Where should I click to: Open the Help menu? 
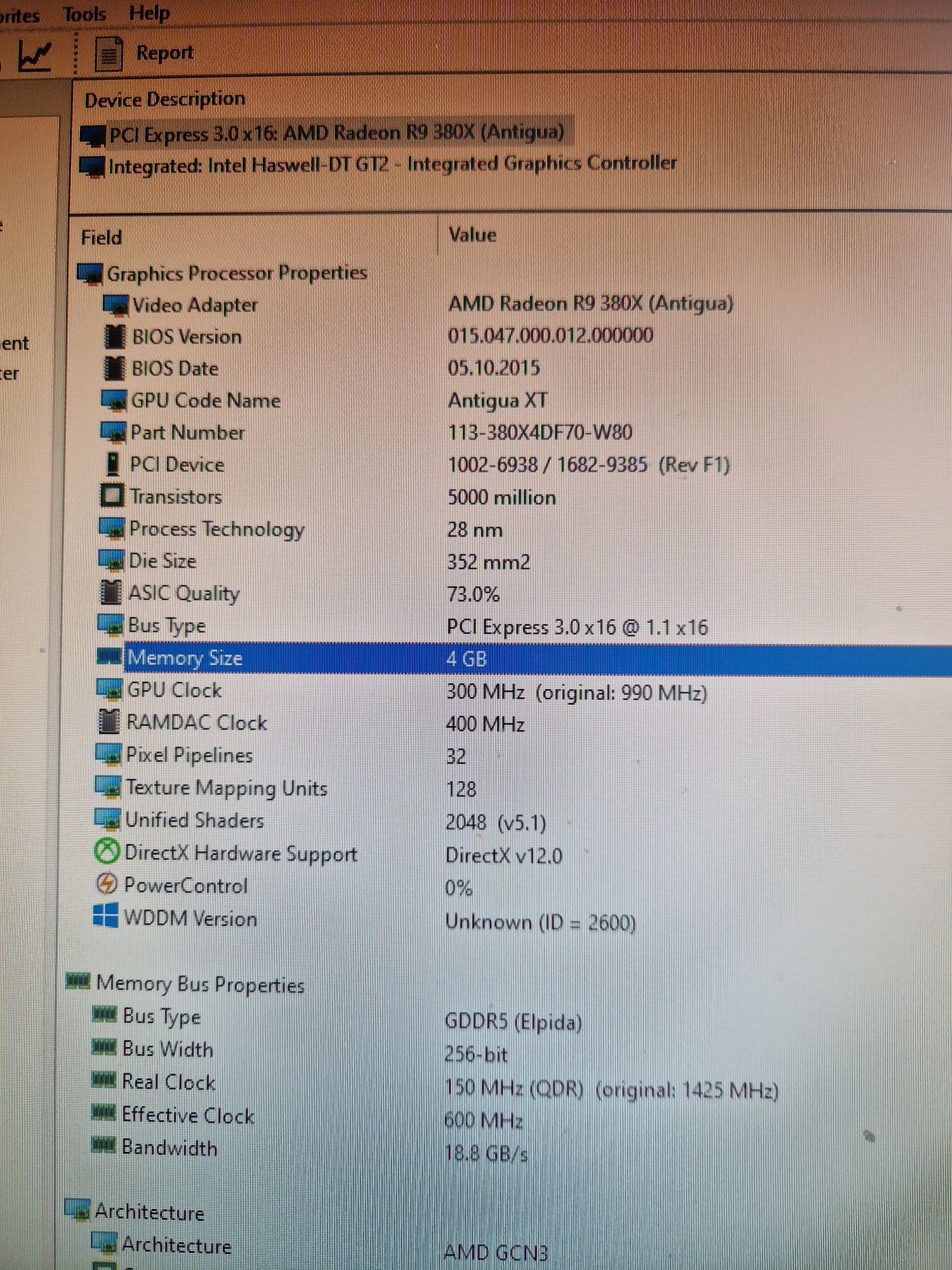click(x=149, y=13)
